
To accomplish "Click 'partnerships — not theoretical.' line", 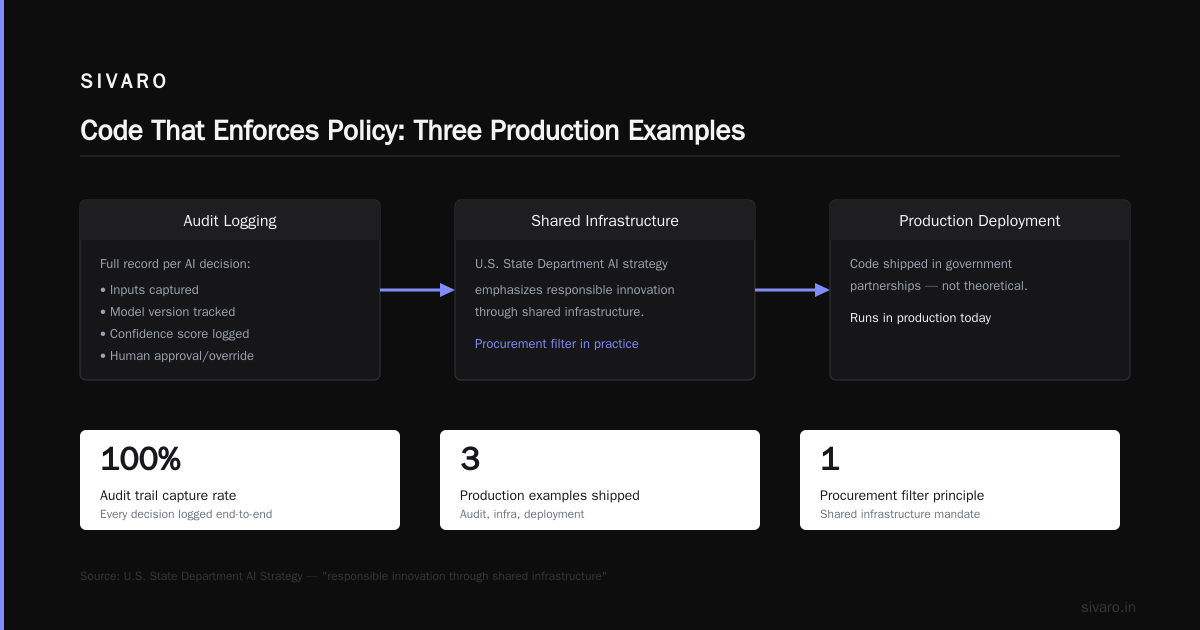I will coord(939,286).
